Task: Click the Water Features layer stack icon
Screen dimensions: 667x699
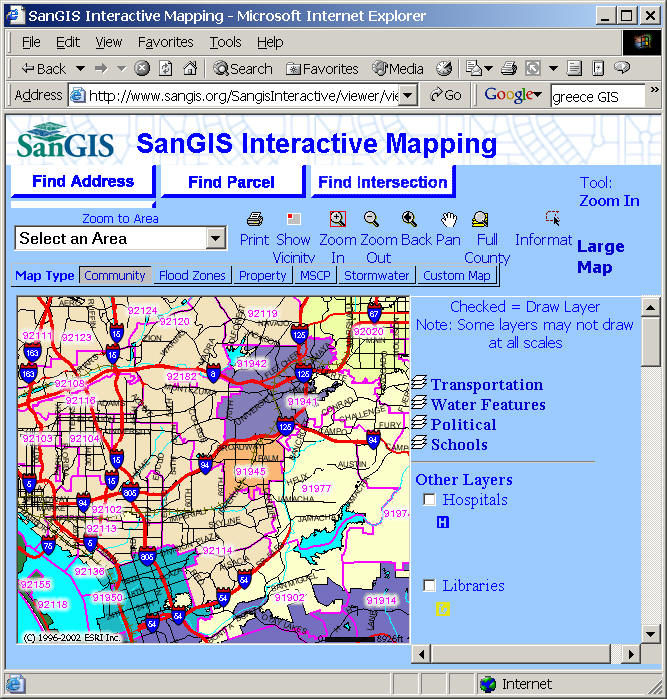Action: pyautogui.click(x=419, y=403)
